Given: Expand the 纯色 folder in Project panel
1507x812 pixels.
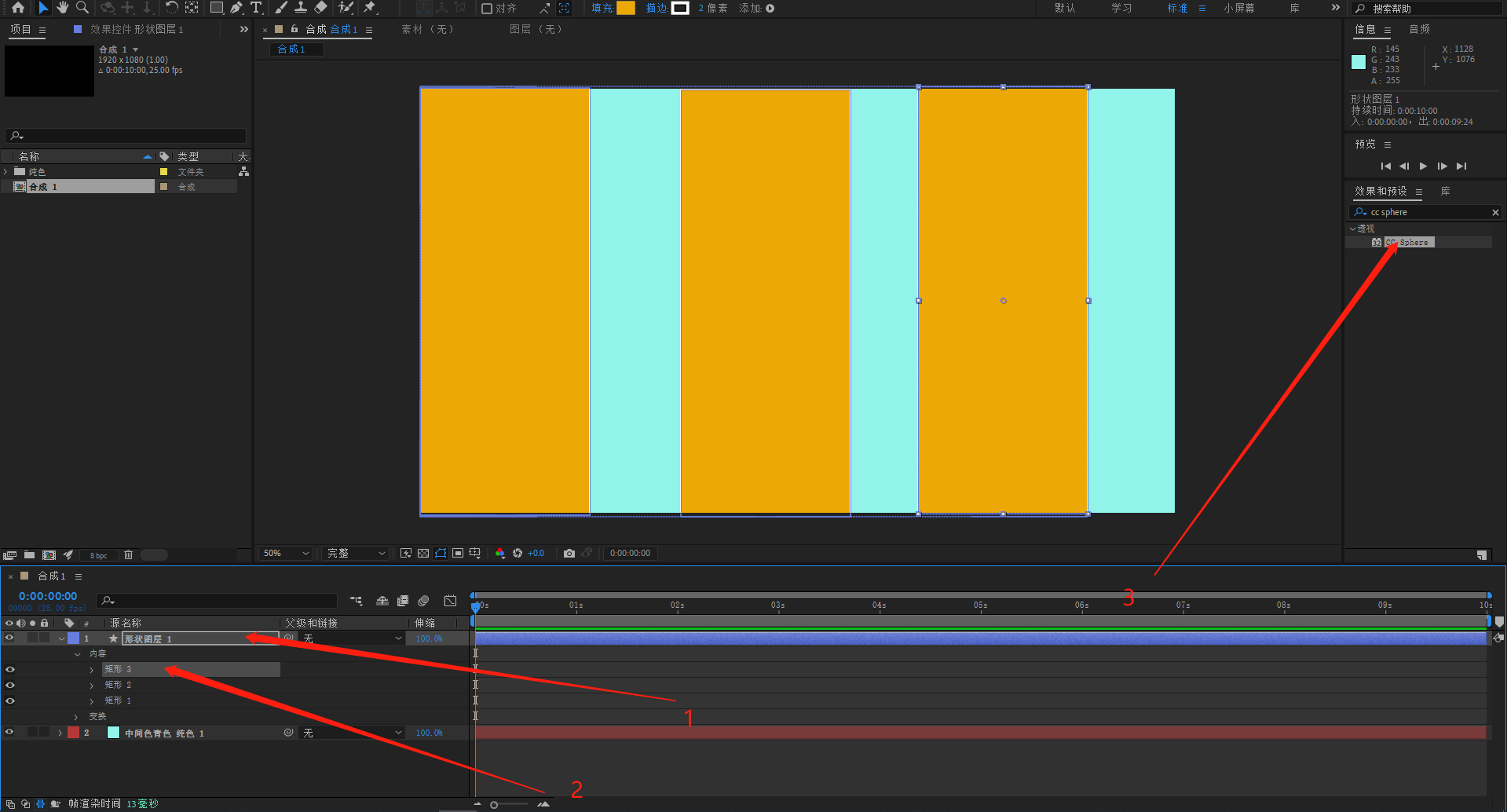Looking at the screenshot, I should coord(6,171).
